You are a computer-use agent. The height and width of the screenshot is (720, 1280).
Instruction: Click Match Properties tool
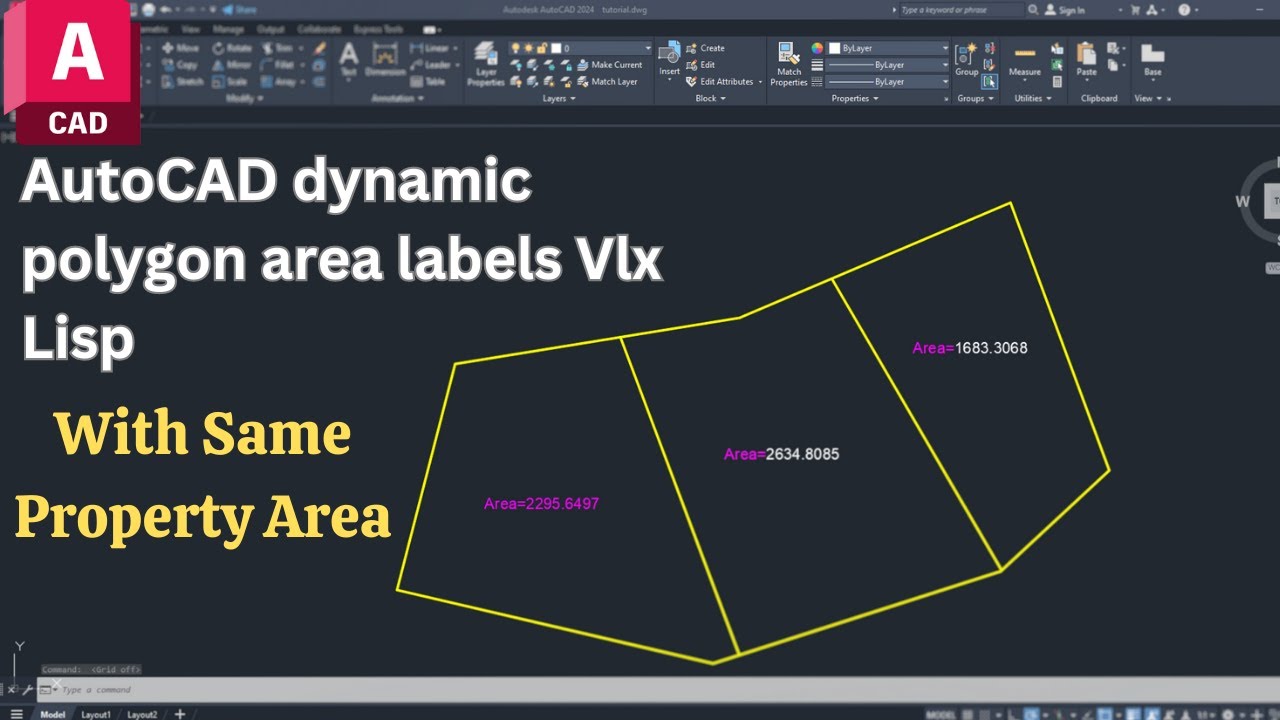tap(789, 63)
